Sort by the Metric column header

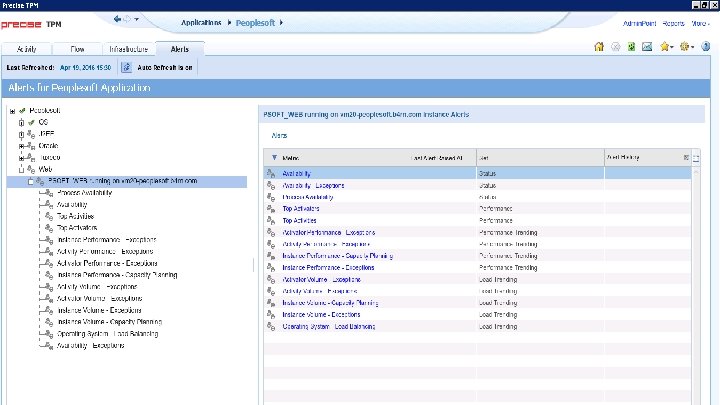click(291, 158)
